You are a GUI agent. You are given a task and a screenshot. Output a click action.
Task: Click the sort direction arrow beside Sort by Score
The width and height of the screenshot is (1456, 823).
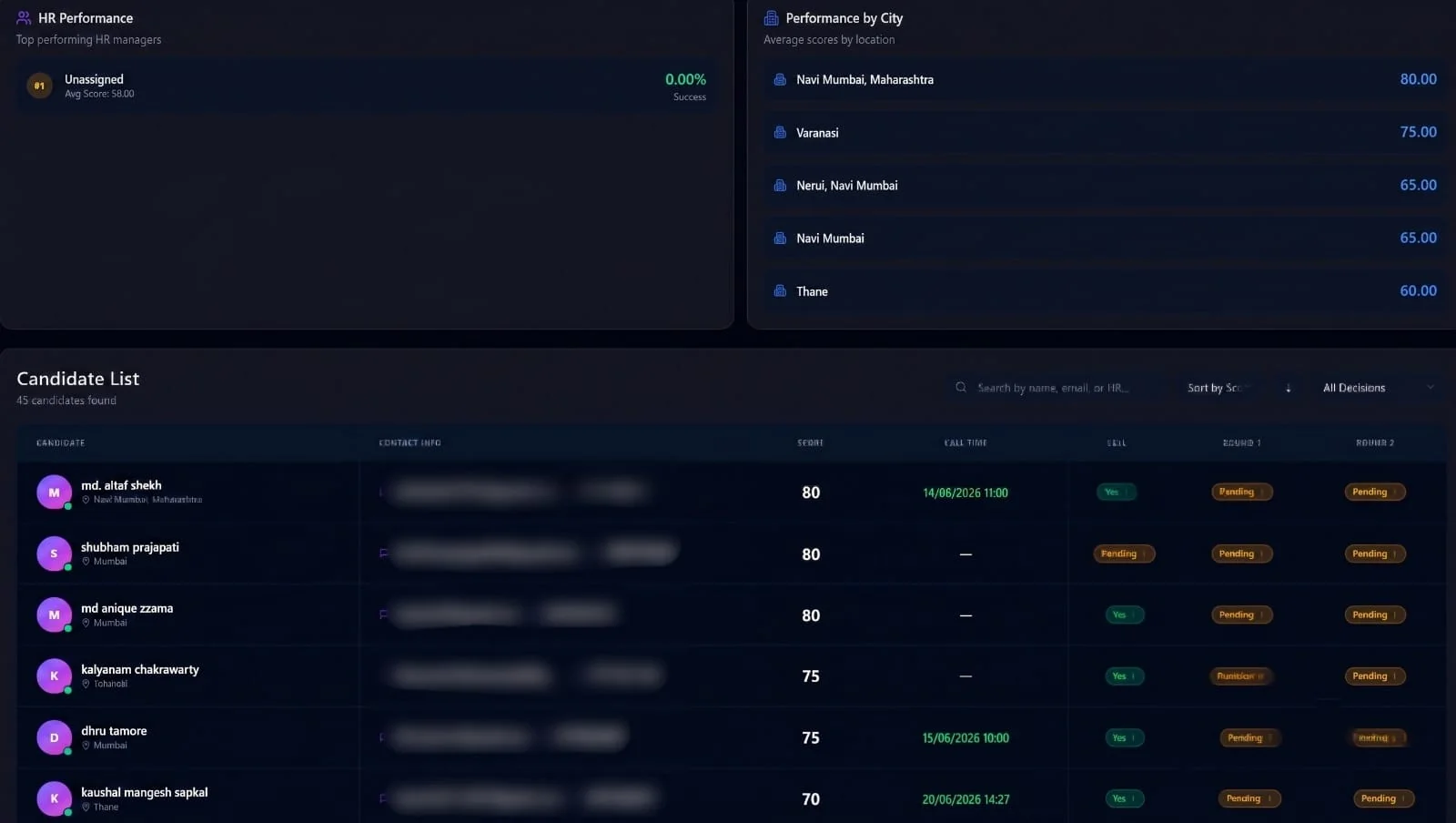tap(1289, 388)
